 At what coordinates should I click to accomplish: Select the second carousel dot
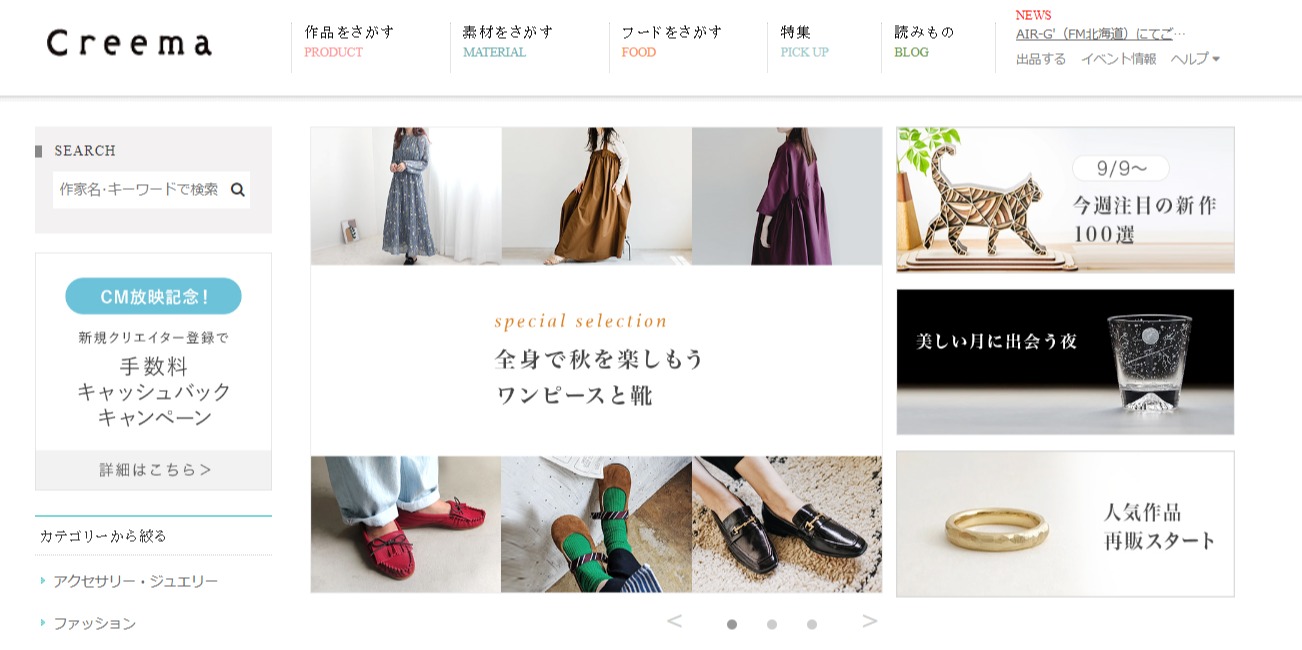point(772,624)
